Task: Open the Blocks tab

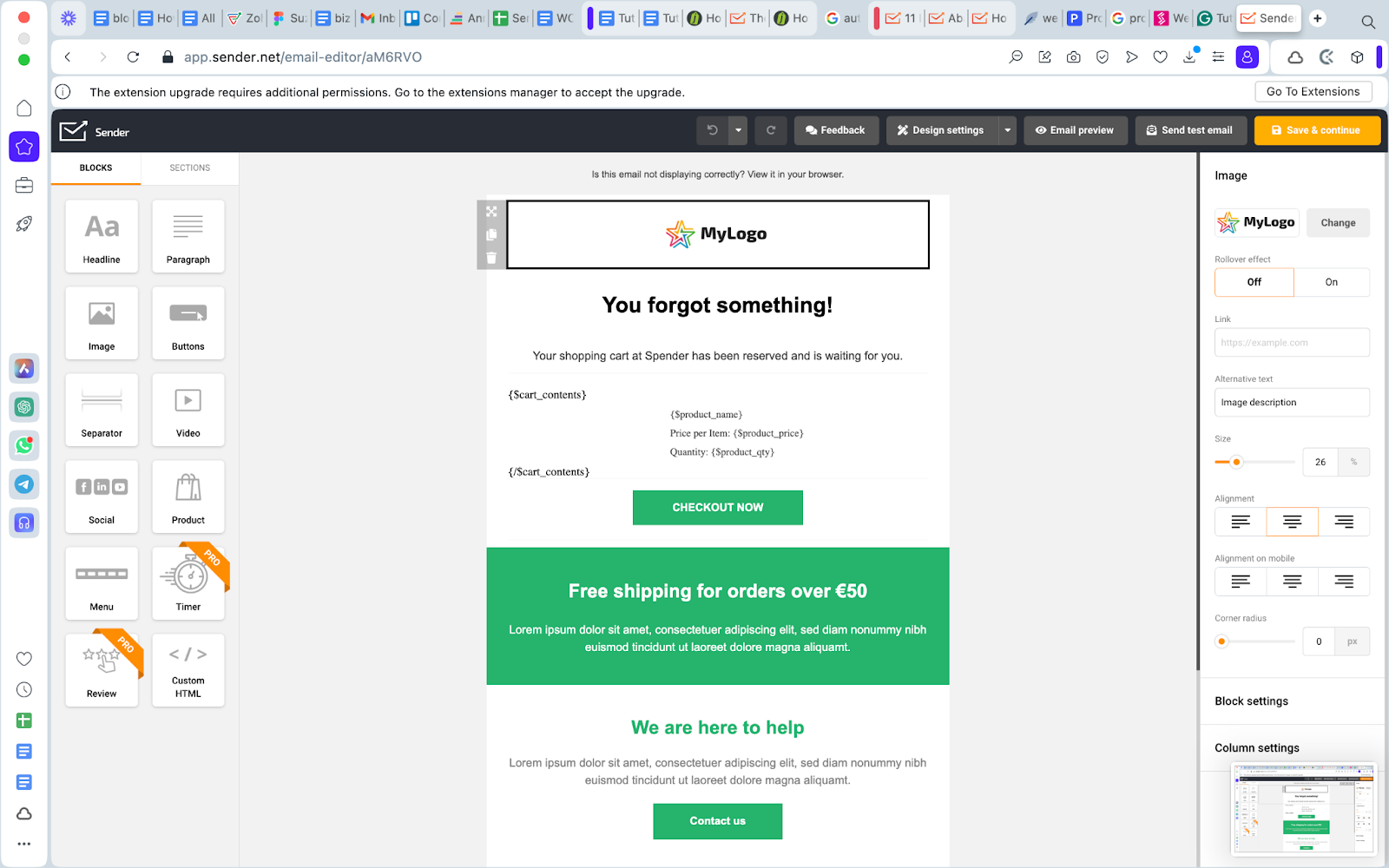Action: point(95,168)
